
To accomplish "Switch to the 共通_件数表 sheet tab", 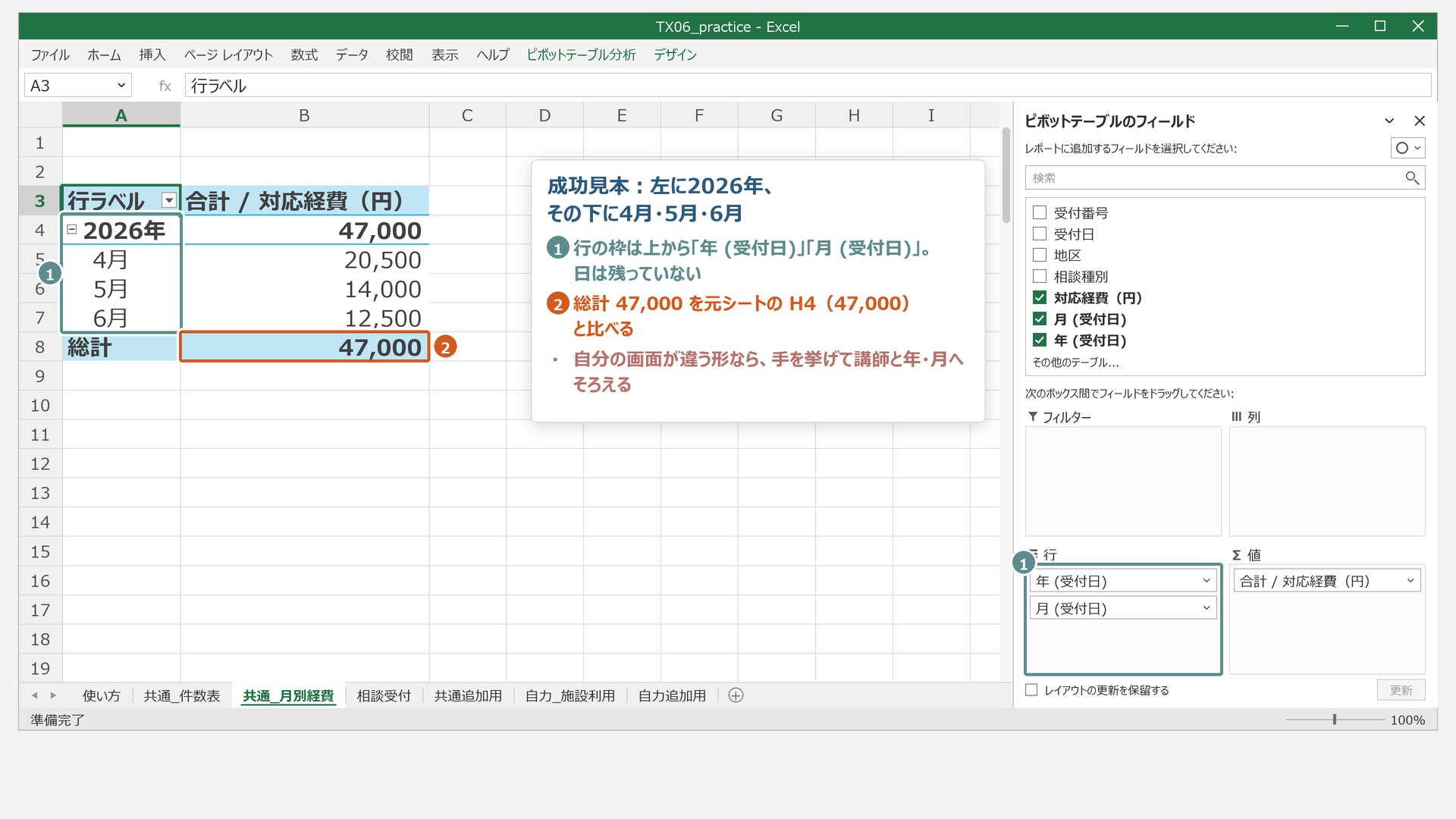I will click(182, 695).
